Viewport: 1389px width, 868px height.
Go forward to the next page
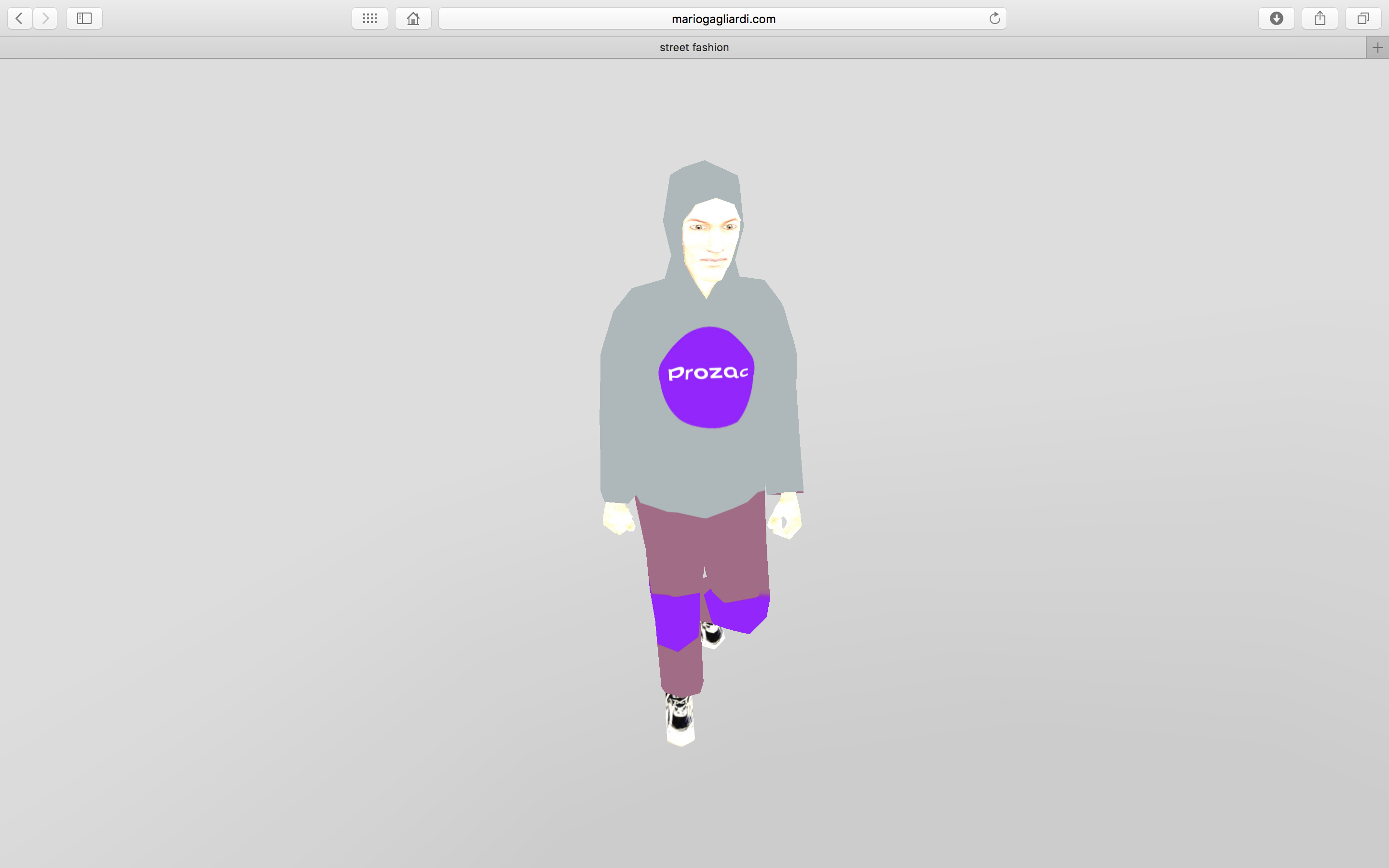click(x=45, y=18)
